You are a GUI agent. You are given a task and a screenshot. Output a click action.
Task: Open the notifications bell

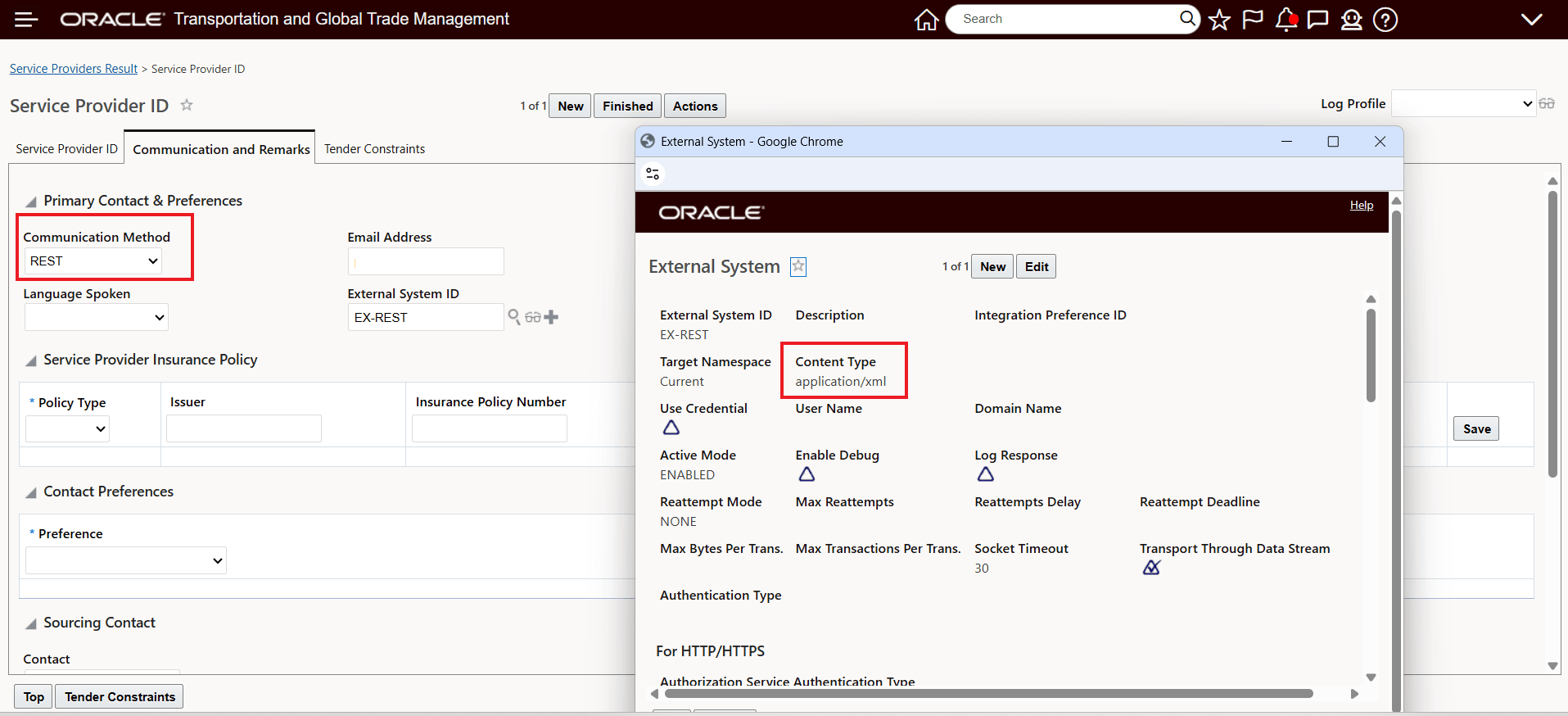(x=1286, y=20)
